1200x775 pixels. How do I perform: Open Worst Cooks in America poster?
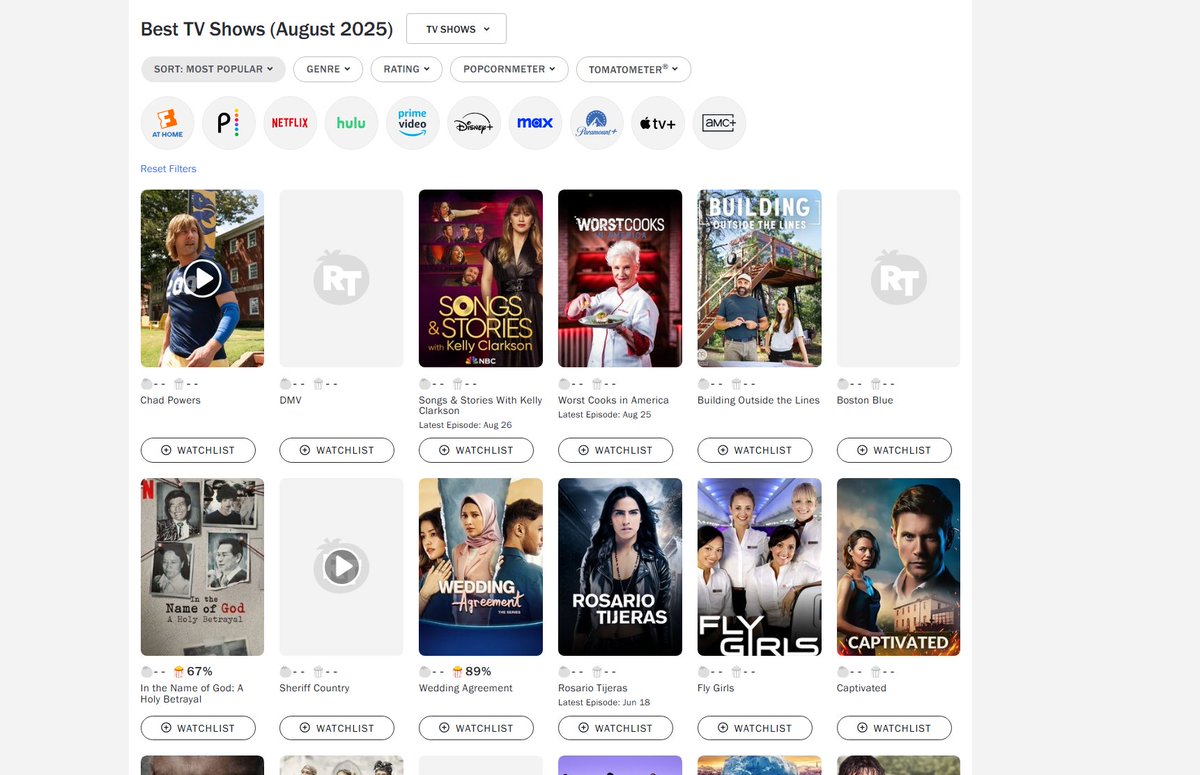coord(620,278)
